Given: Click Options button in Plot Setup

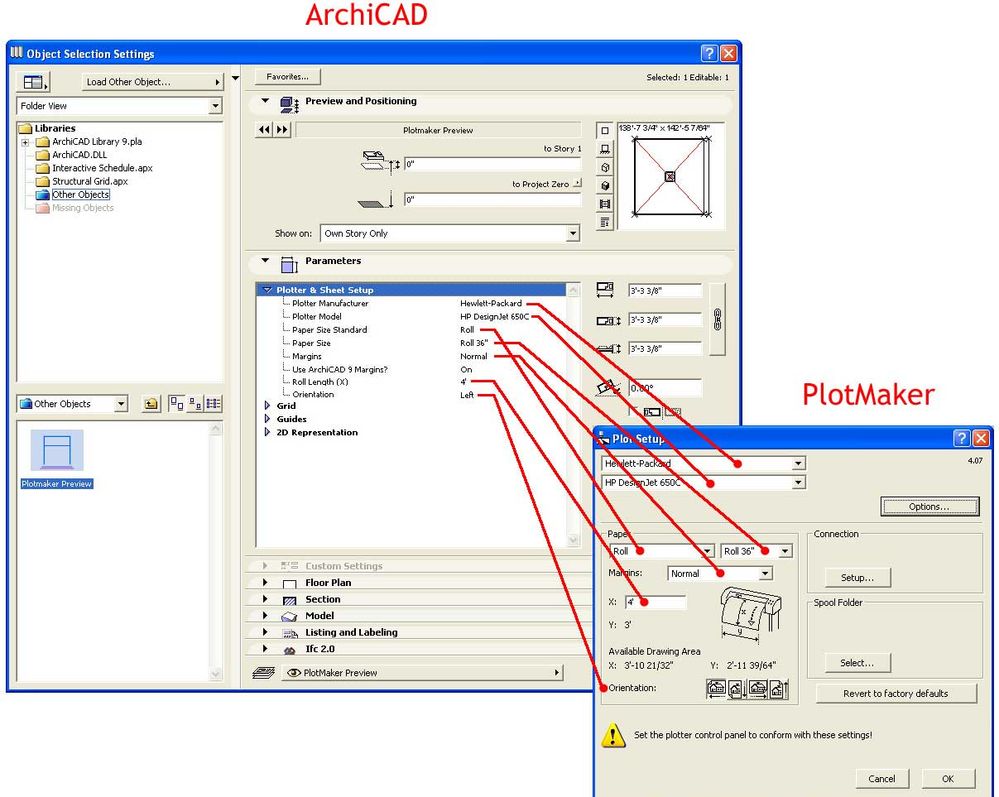Looking at the screenshot, I should (x=929, y=506).
